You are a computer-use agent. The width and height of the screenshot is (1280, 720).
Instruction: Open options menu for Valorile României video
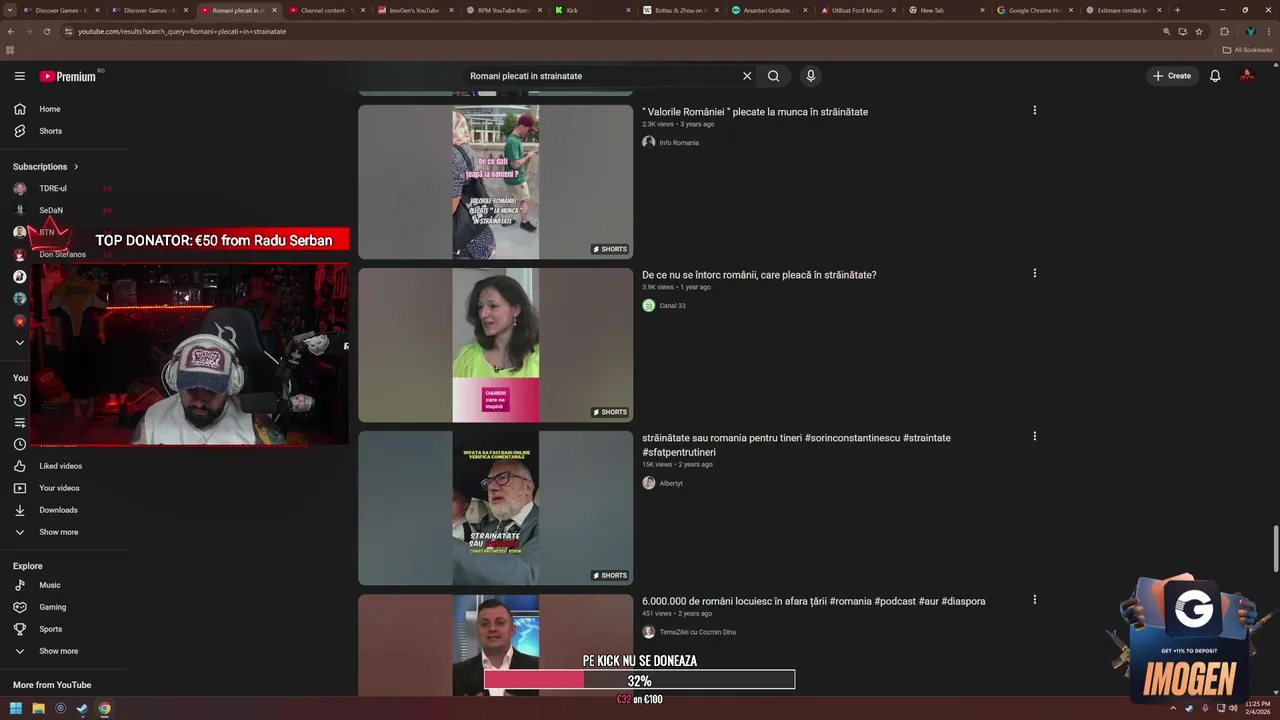(x=1034, y=110)
